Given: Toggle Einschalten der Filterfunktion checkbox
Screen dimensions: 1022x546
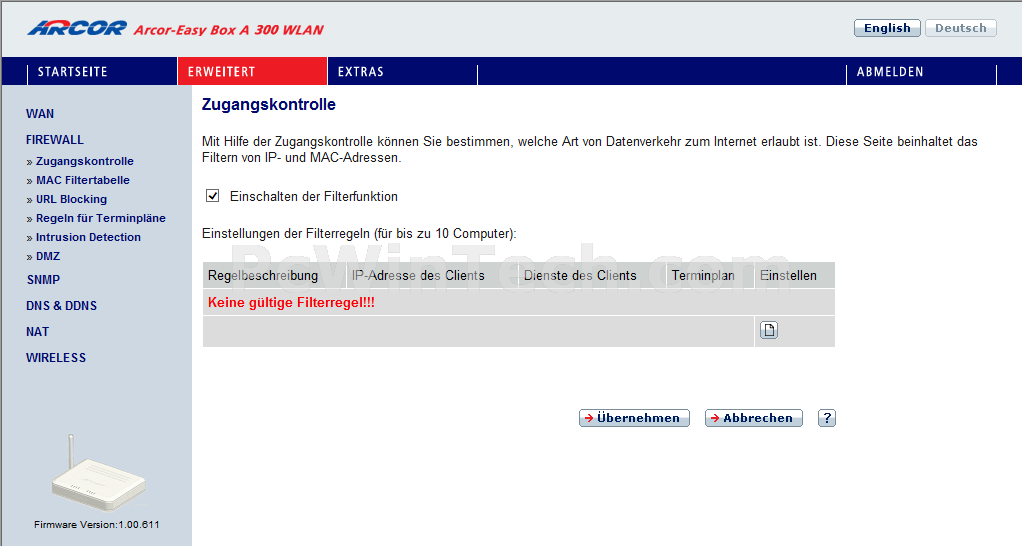Looking at the screenshot, I should pyautogui.click(x=212, y=196).
